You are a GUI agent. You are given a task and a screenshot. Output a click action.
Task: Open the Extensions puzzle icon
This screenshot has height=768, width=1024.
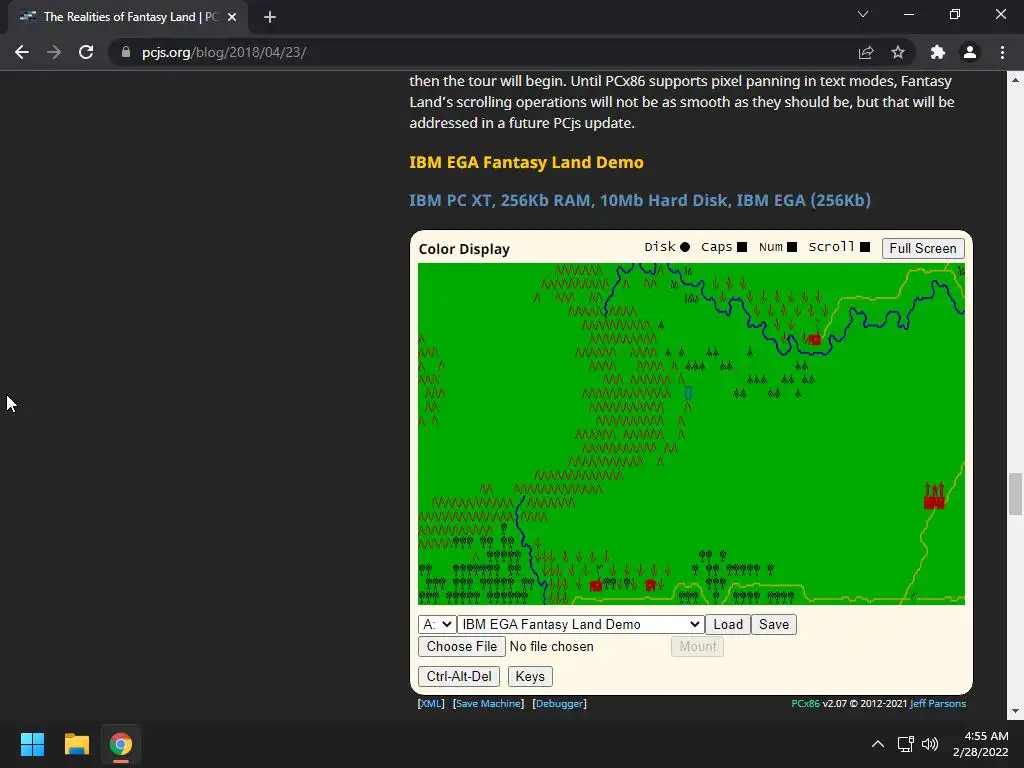coord(938,52)
